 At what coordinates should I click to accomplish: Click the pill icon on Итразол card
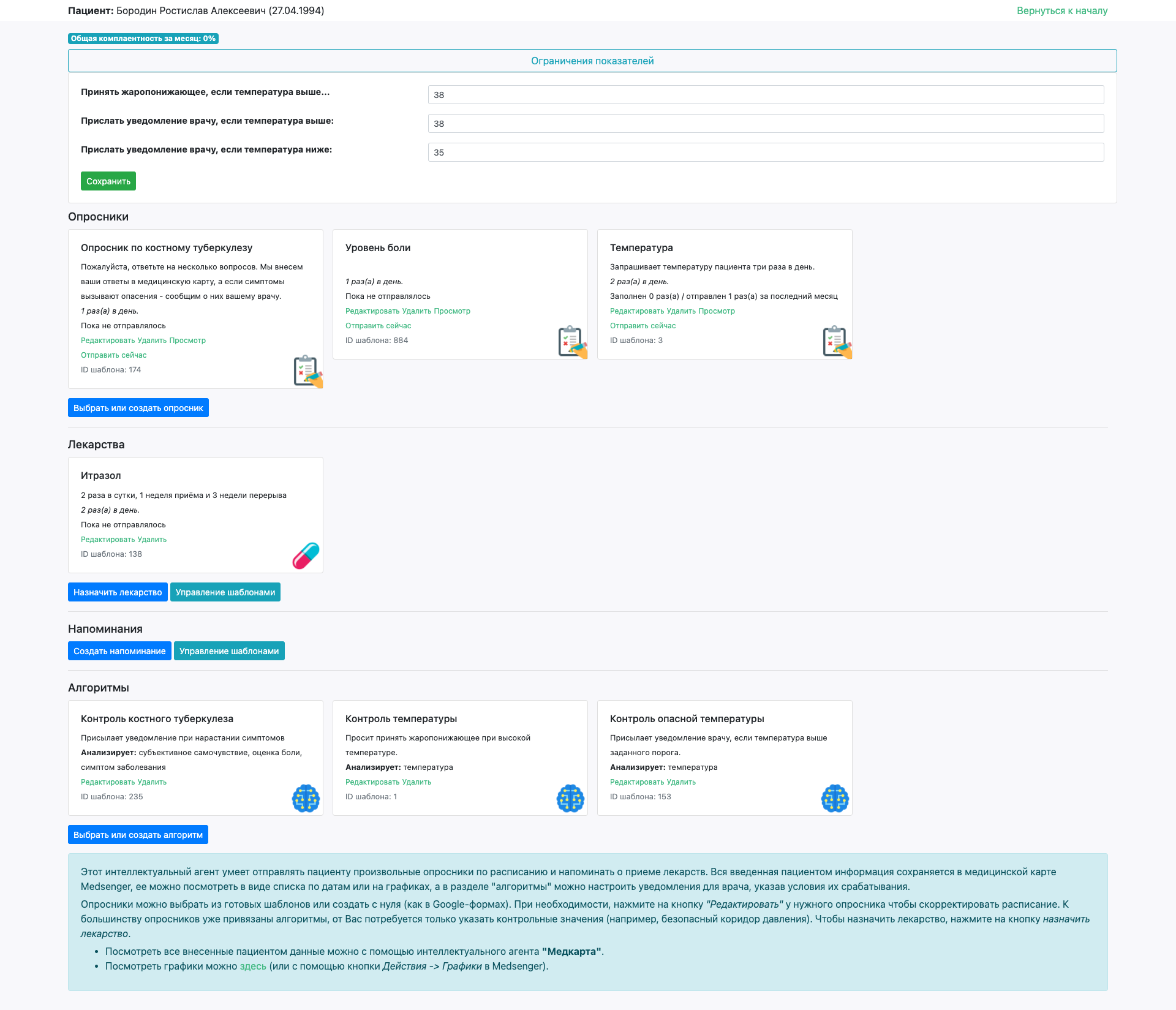[306, 556]
